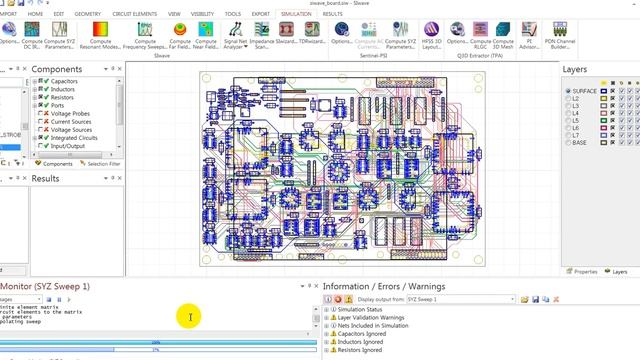Toggle warning messages filter icon
This screenshot has height=360, width=640.
click(348, 299)
